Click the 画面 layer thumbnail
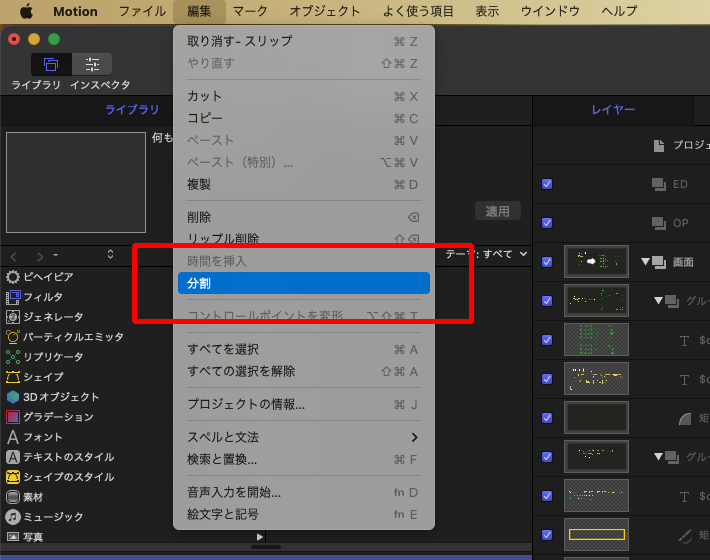This screenshot has width=710, height=560. click(596, 262)
